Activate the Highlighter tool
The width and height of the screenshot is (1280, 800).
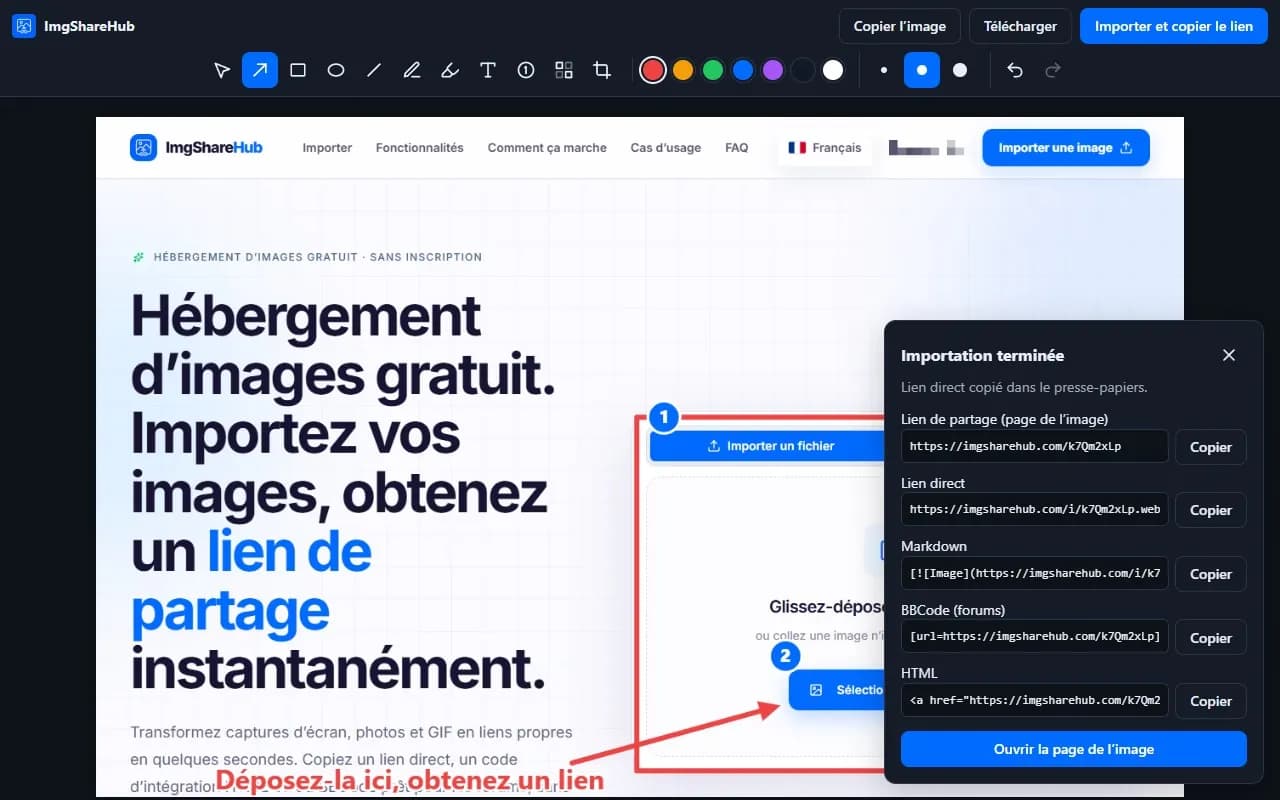[450, 70]
